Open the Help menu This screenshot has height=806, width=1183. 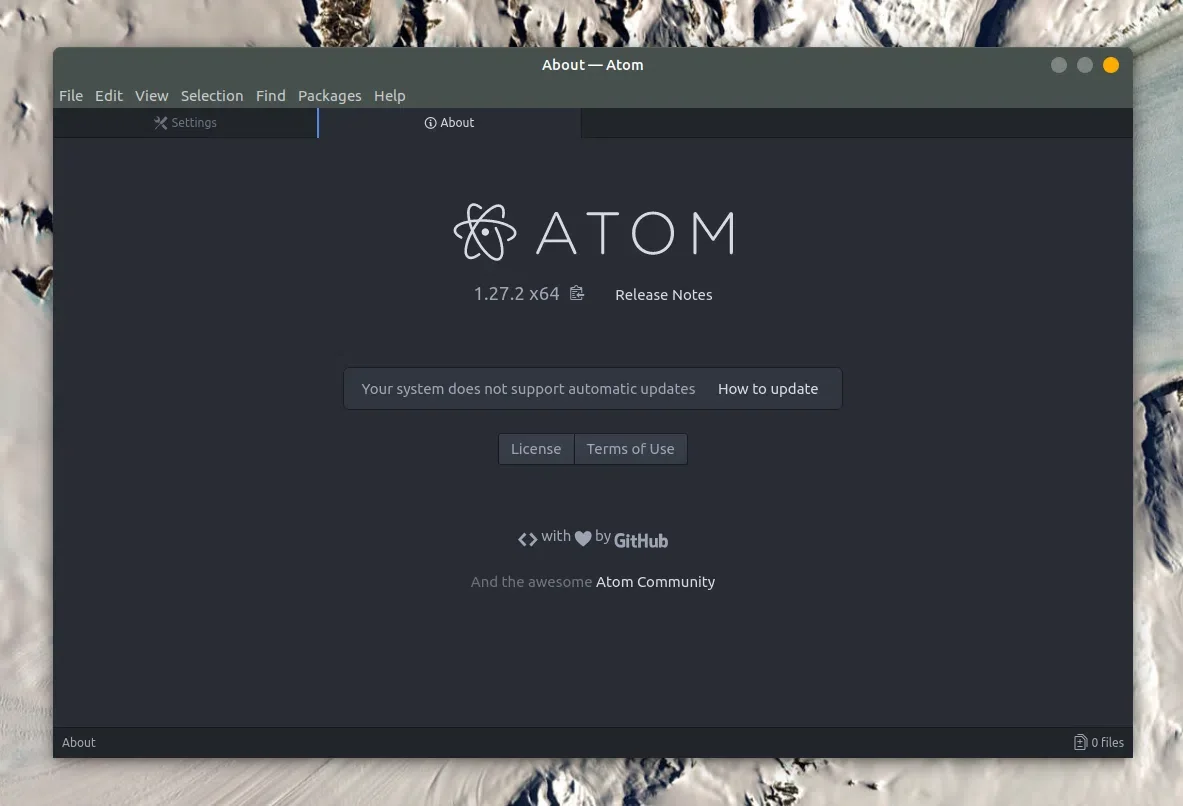click(390, 96)
